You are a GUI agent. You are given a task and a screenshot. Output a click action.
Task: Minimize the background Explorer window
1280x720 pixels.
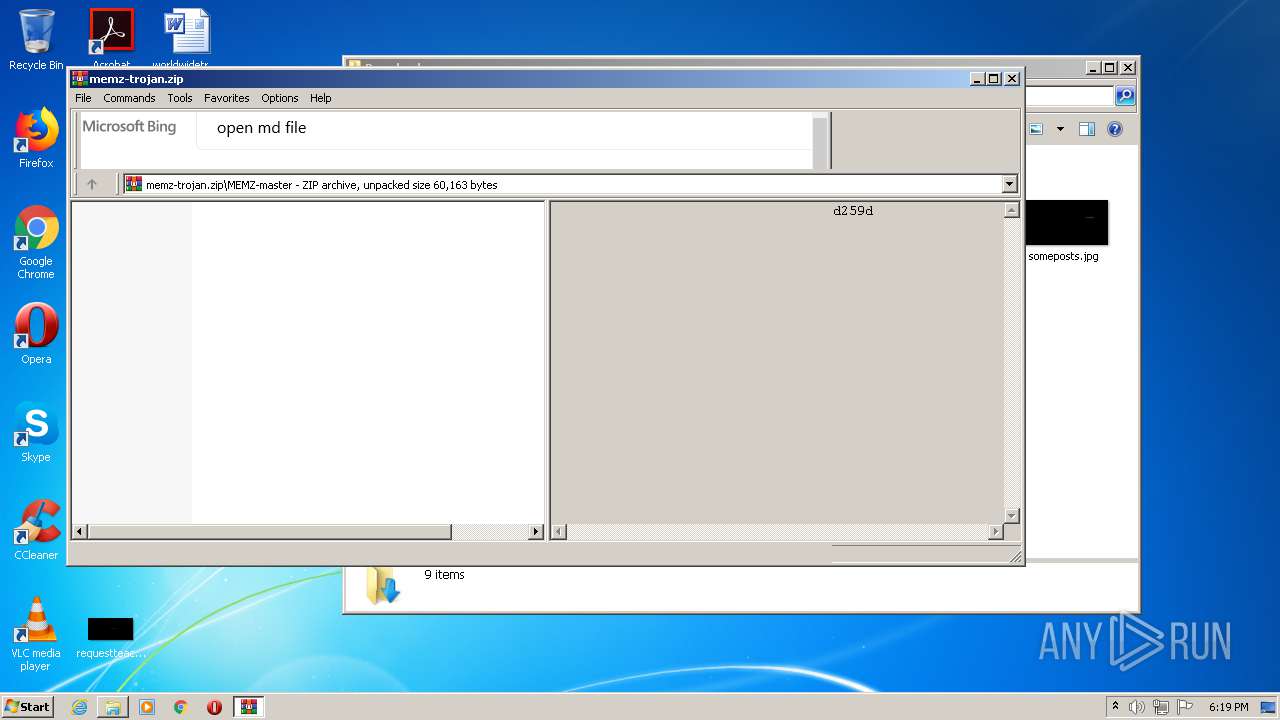[x=1093, y=68]
